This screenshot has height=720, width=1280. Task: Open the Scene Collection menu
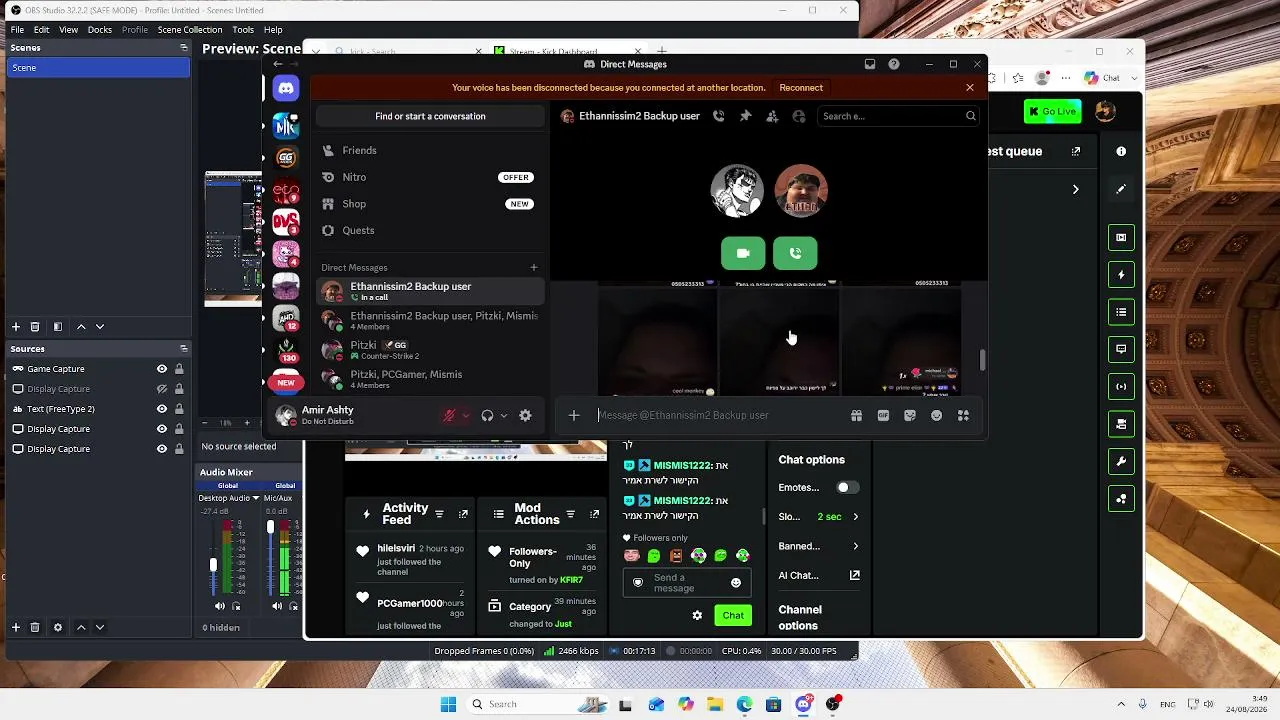[x=190, y=30]
